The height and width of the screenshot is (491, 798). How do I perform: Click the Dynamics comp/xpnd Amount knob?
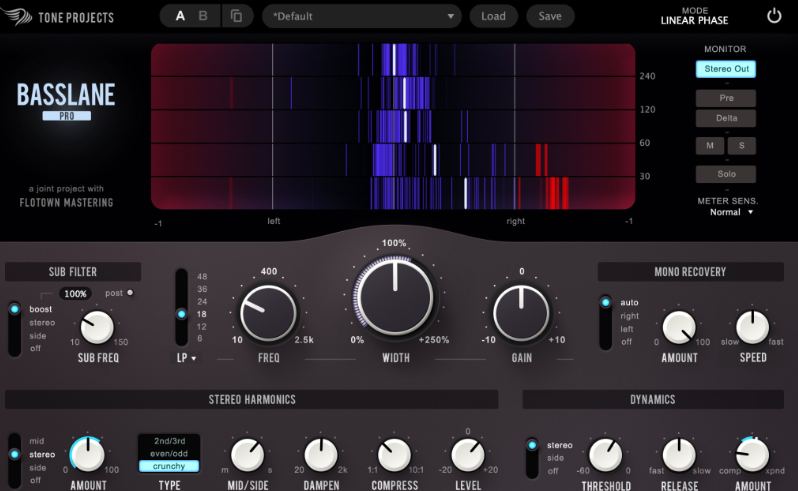[752, 454]
